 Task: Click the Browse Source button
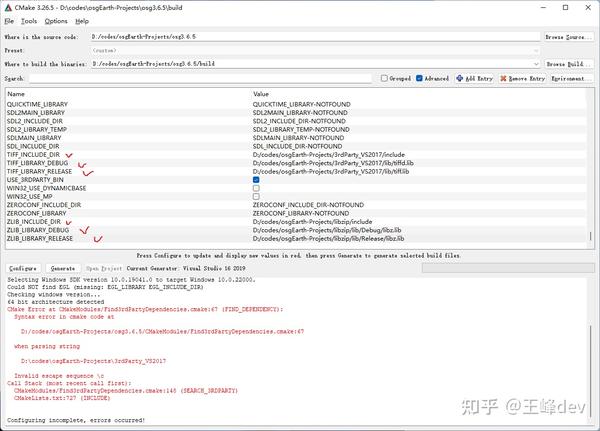pos(569,37)
